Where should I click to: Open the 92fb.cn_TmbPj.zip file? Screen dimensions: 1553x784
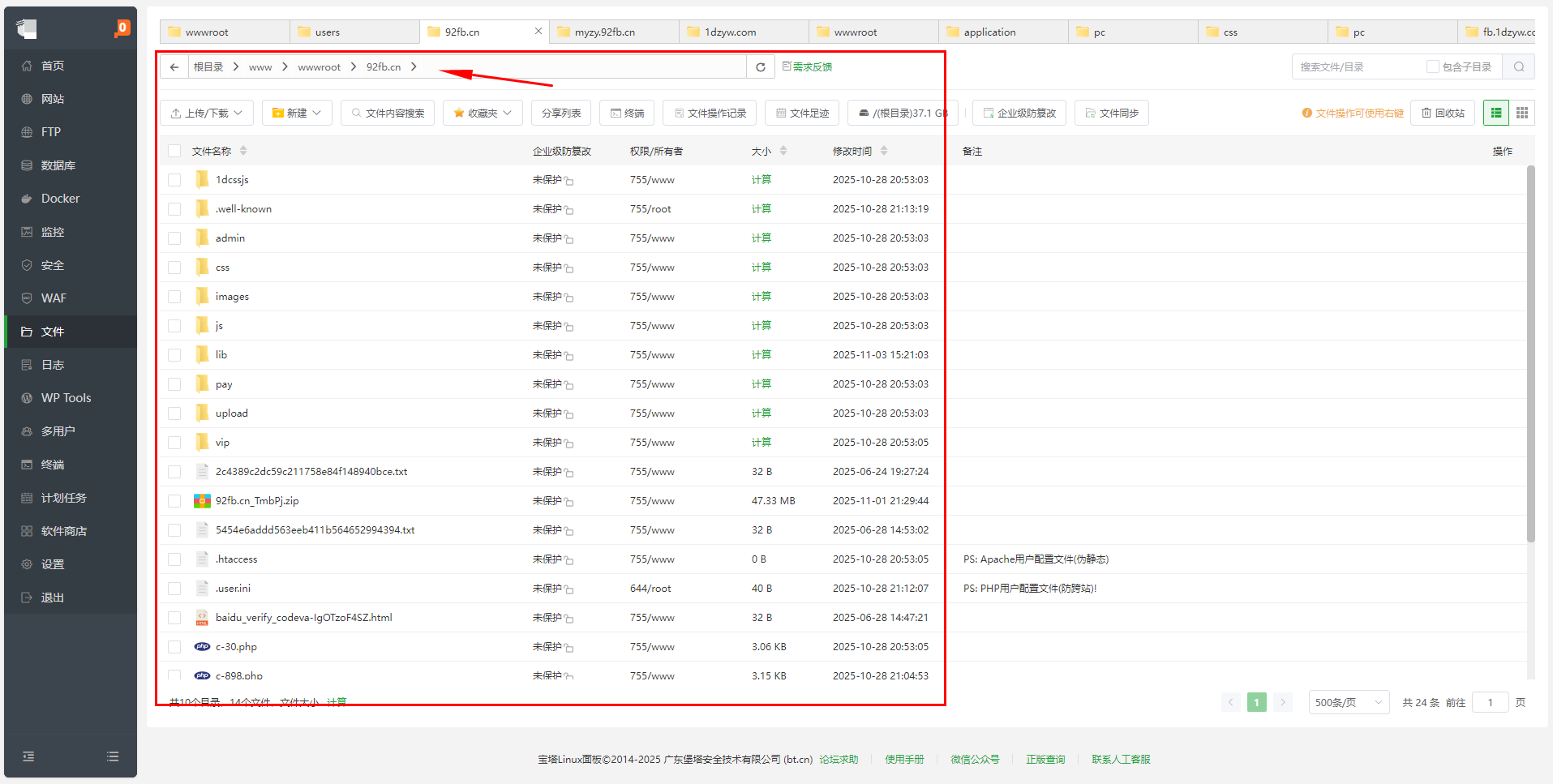point(257,501)
